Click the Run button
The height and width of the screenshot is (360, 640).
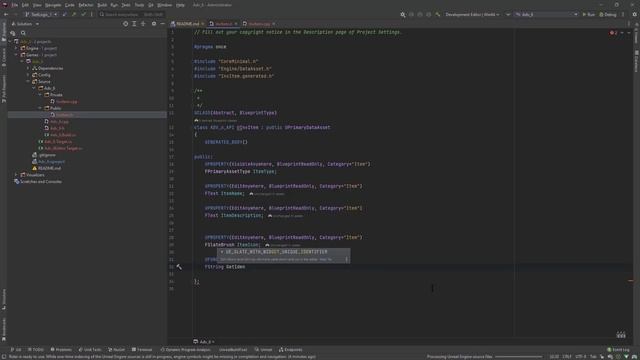[589, 14]
